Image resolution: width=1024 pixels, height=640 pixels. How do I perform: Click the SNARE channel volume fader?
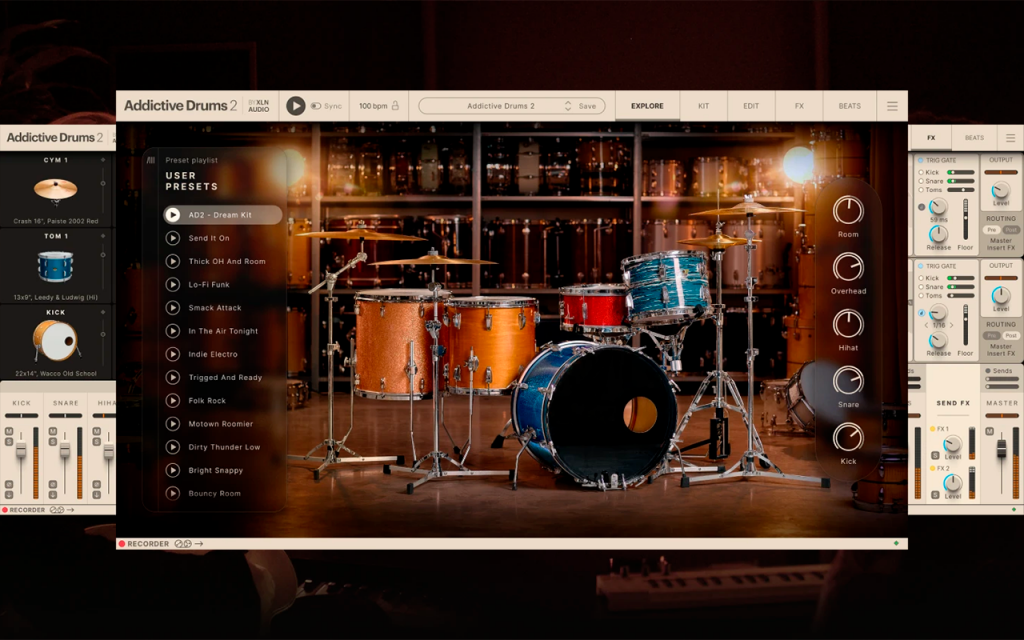tap(65, 450)
